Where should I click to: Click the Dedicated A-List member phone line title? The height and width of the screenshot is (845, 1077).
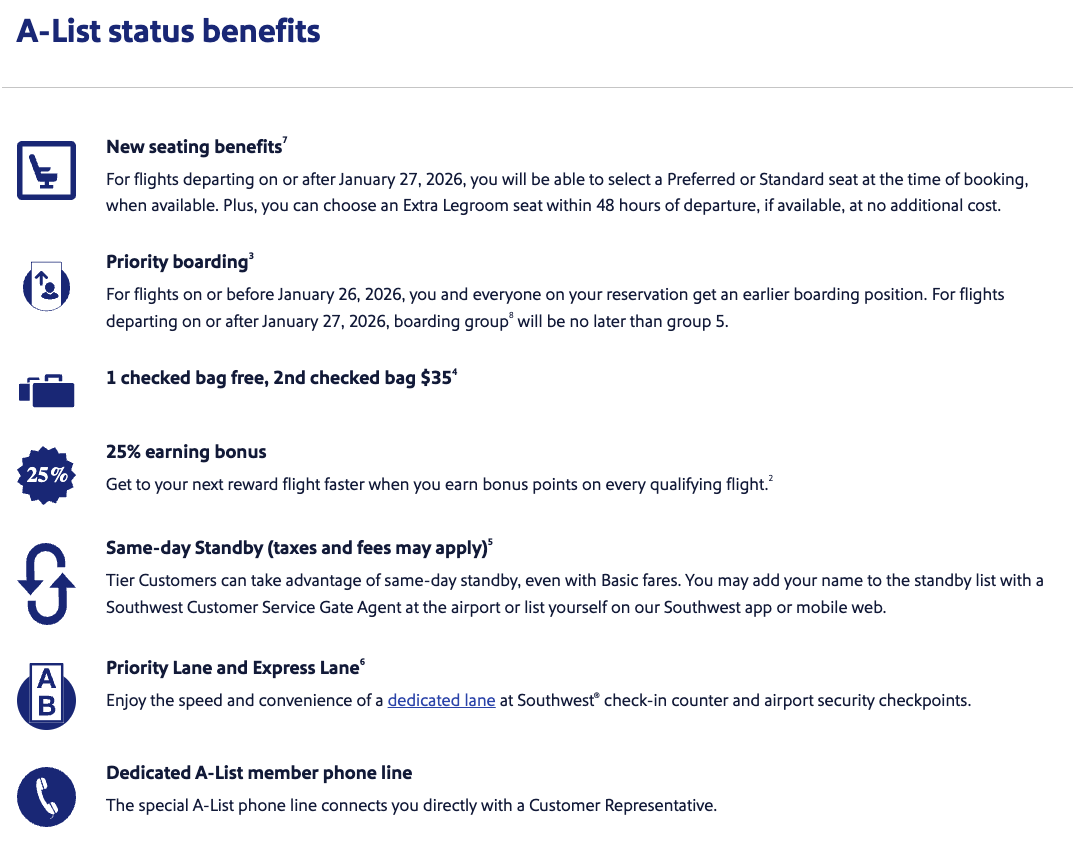click(x=259, y=773)
